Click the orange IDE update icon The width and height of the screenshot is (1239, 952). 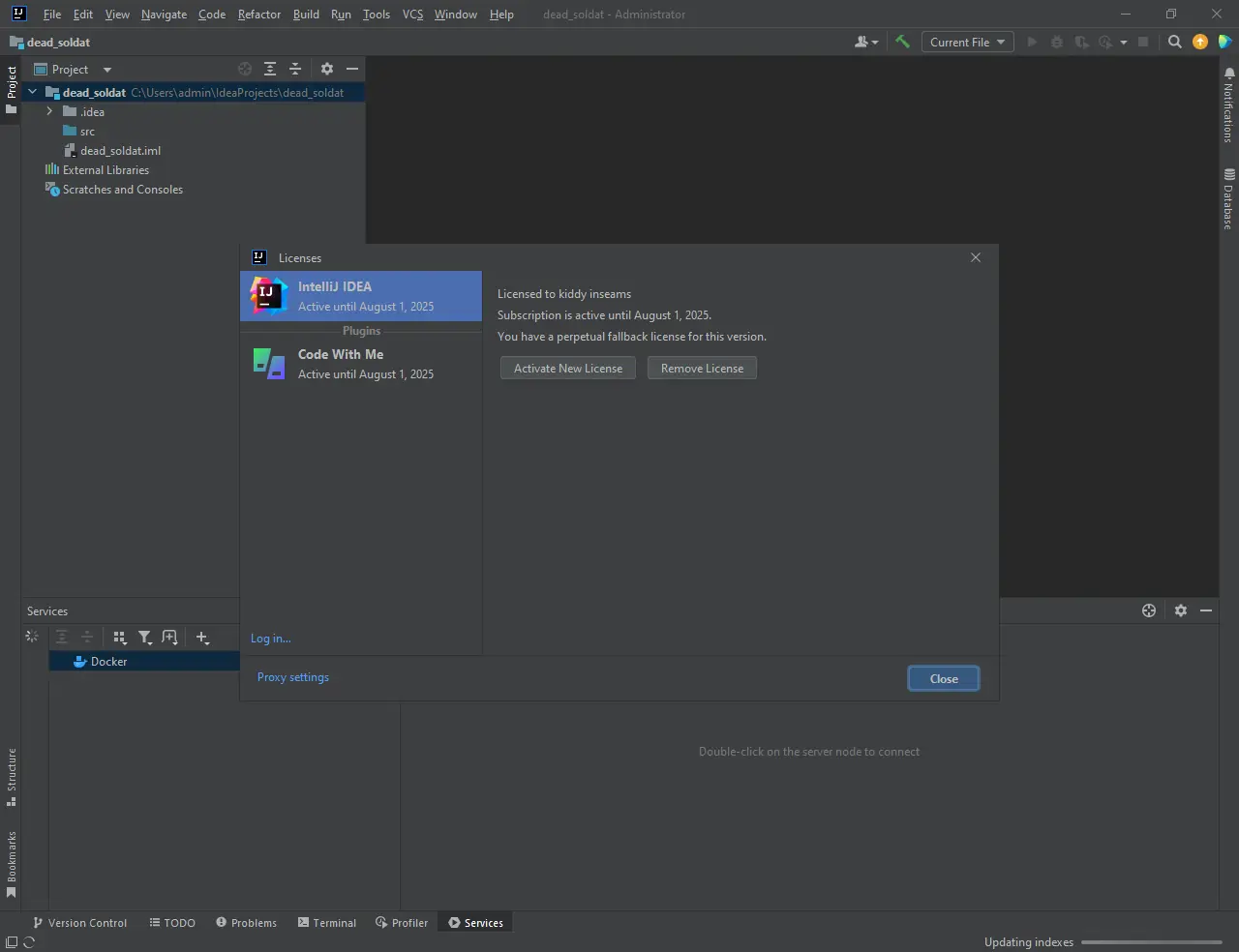pyautogui.click(x=1200, y=42)
